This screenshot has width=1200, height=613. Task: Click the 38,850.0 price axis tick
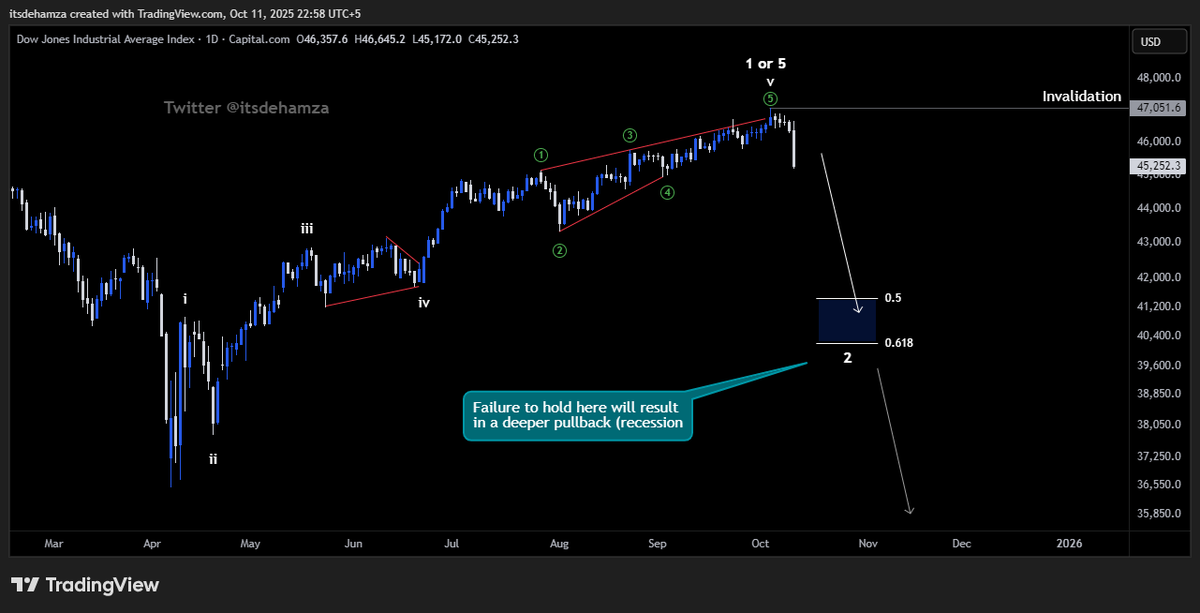(1161, 394)
